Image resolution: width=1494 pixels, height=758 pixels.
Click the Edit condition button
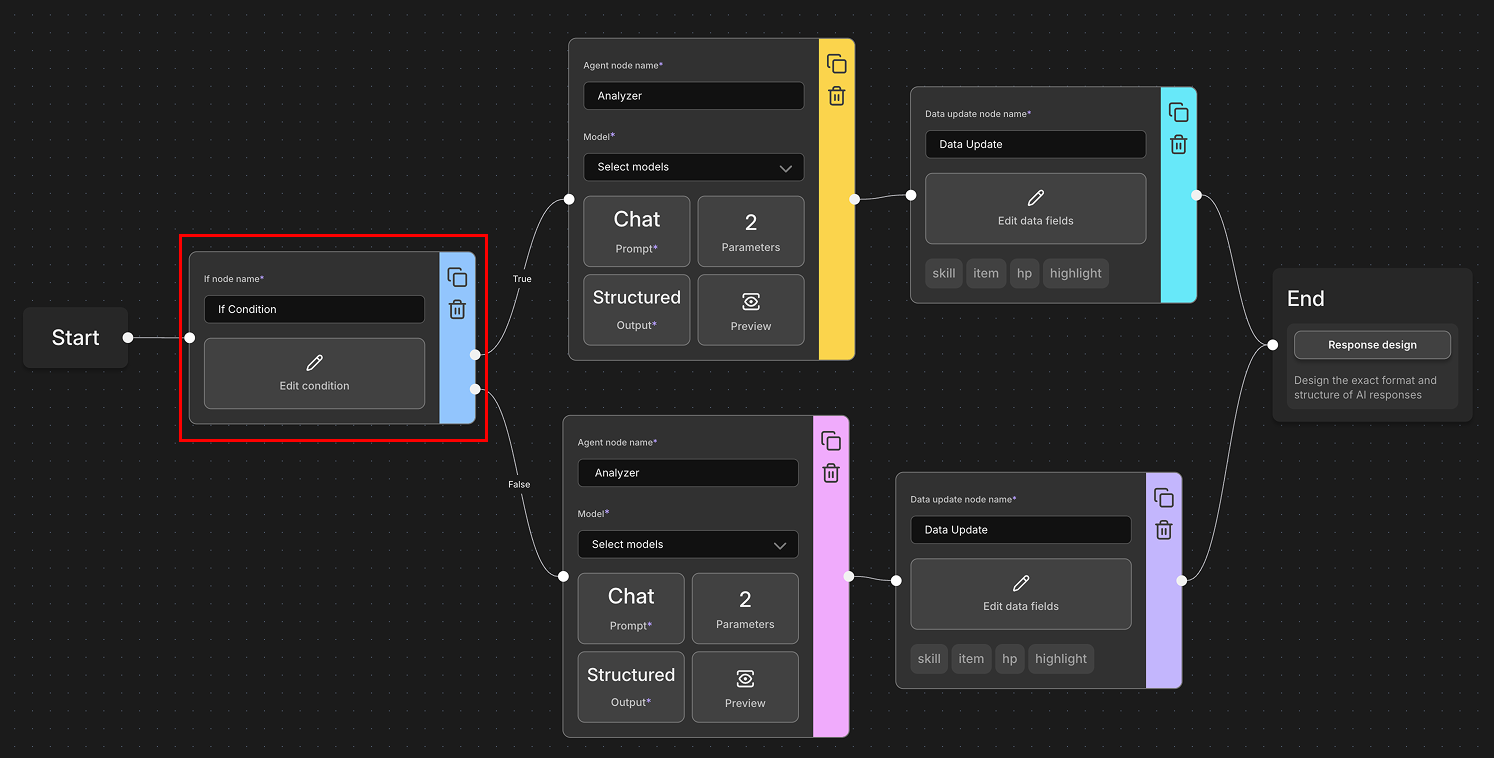click(314, 373)
